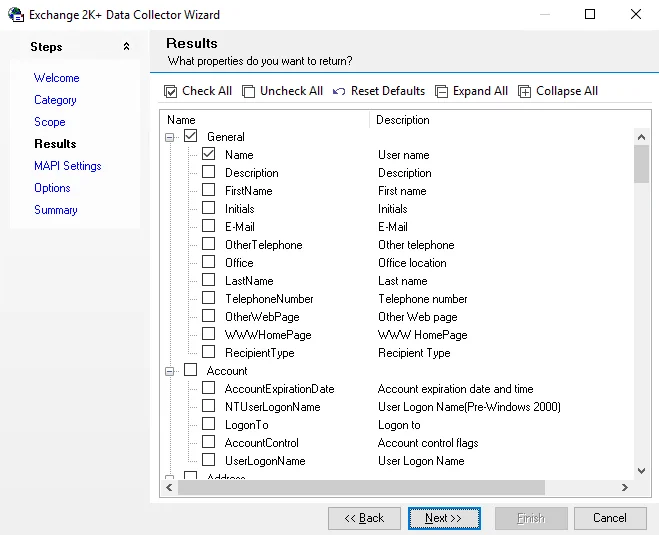Close the wizard window
Viewport: 659px width, 535px height.
[x=636, y=14]
